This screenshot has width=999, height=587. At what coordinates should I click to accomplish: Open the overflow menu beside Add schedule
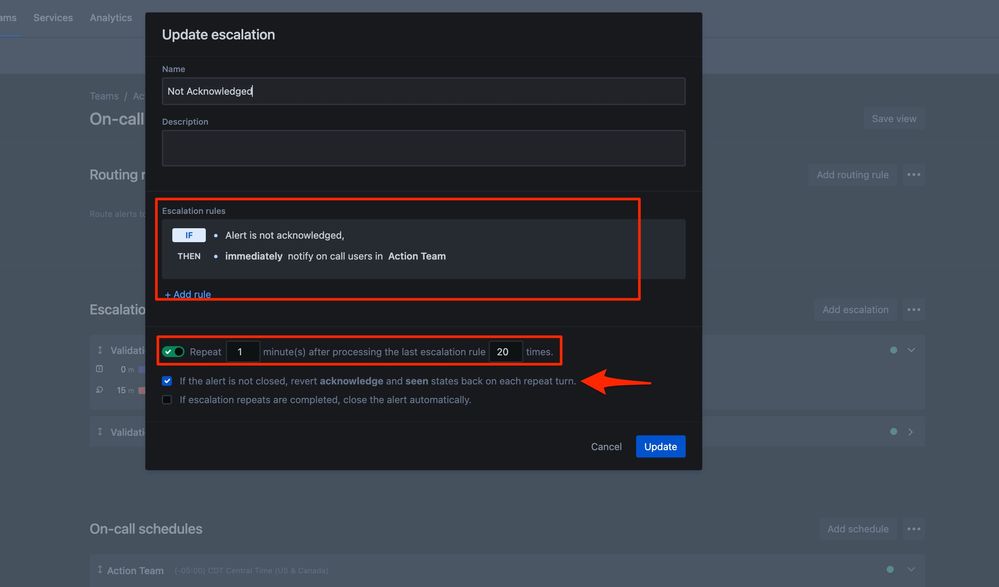[913, 528]
